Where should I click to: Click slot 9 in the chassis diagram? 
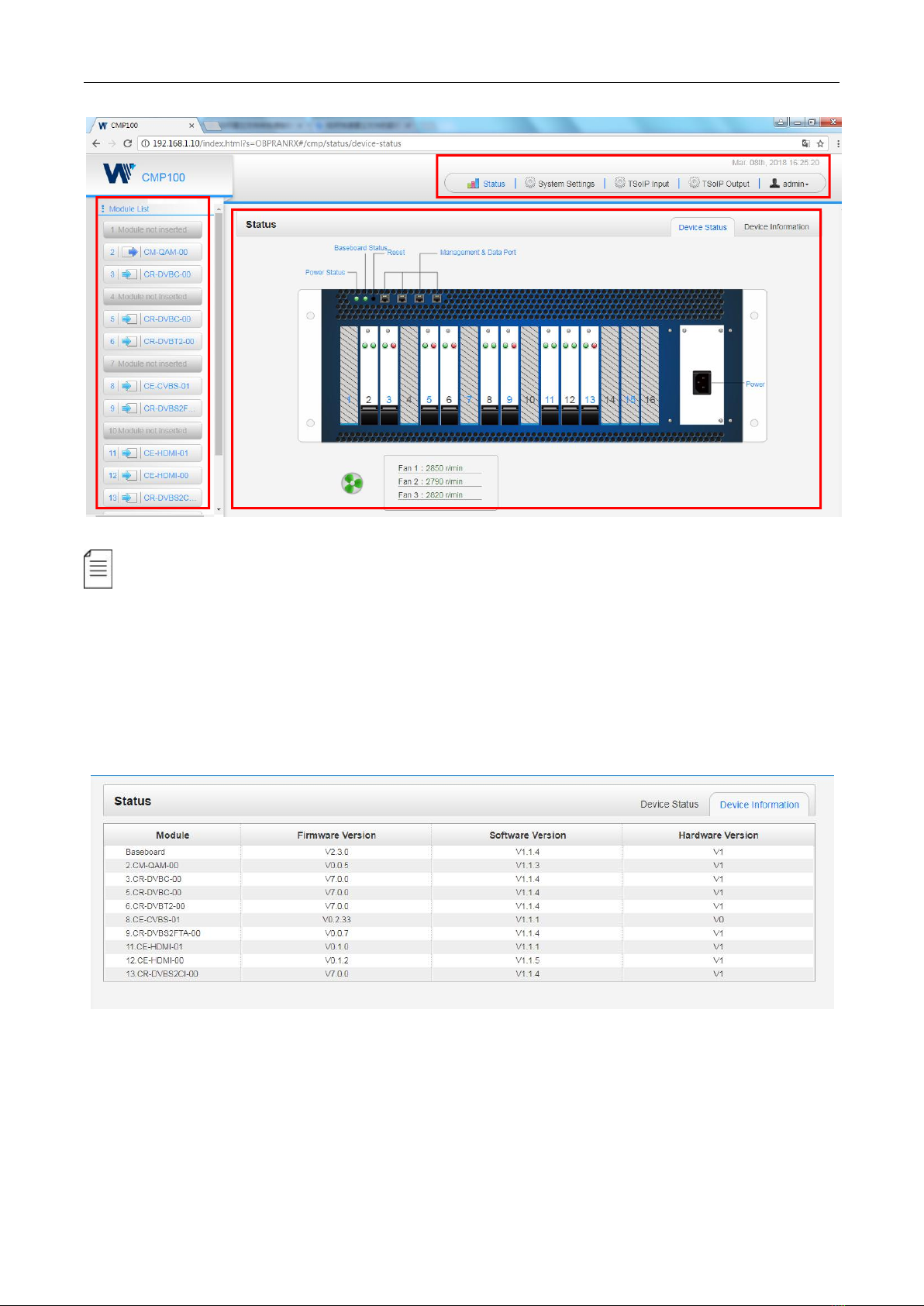coord(509,375)
